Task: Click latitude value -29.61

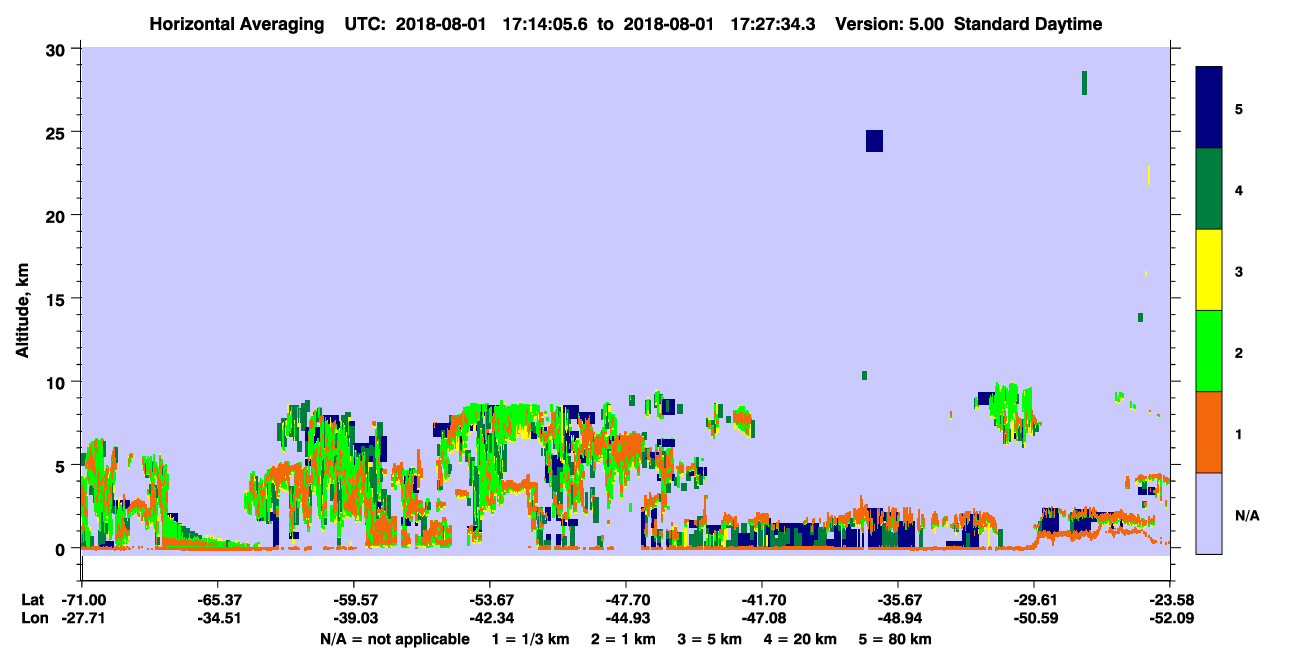Action: tap(1034, 600)
